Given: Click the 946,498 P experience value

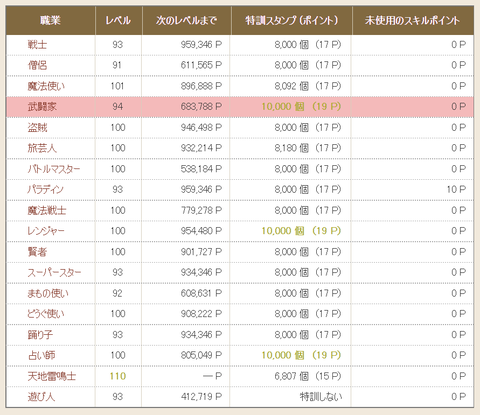Looking at the screenshot, I should tap(201, 127).
